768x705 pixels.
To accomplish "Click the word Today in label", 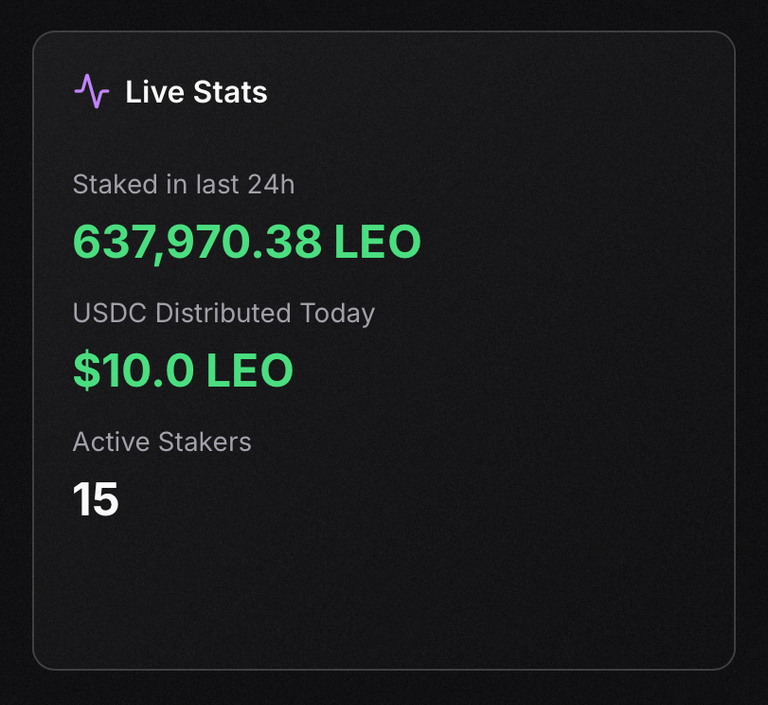I will [337, 314].
